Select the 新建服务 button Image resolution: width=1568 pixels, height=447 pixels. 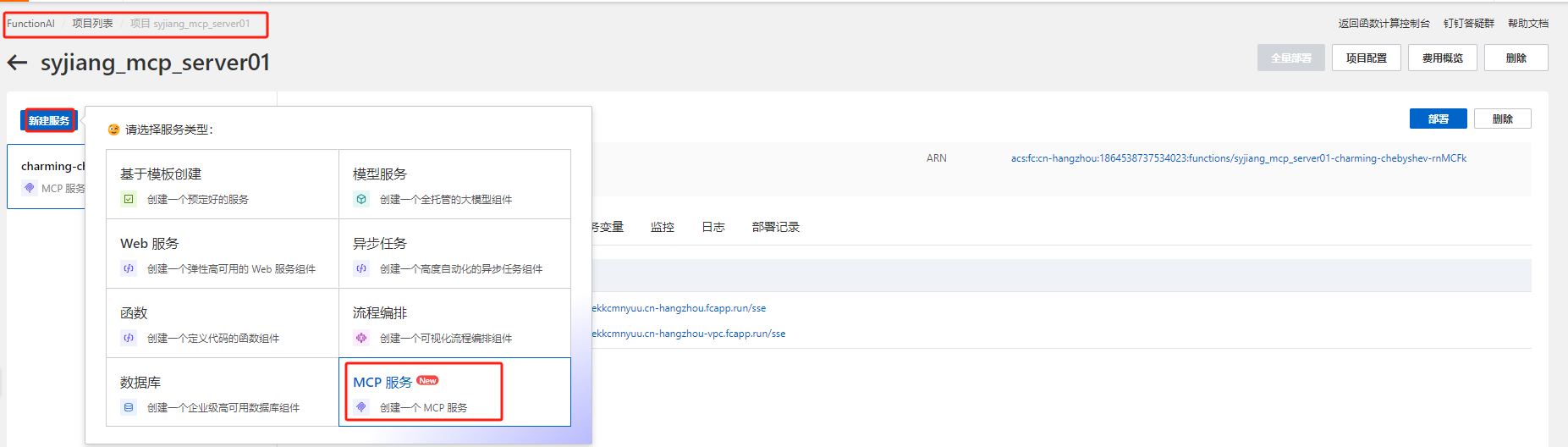pos(49,120)
